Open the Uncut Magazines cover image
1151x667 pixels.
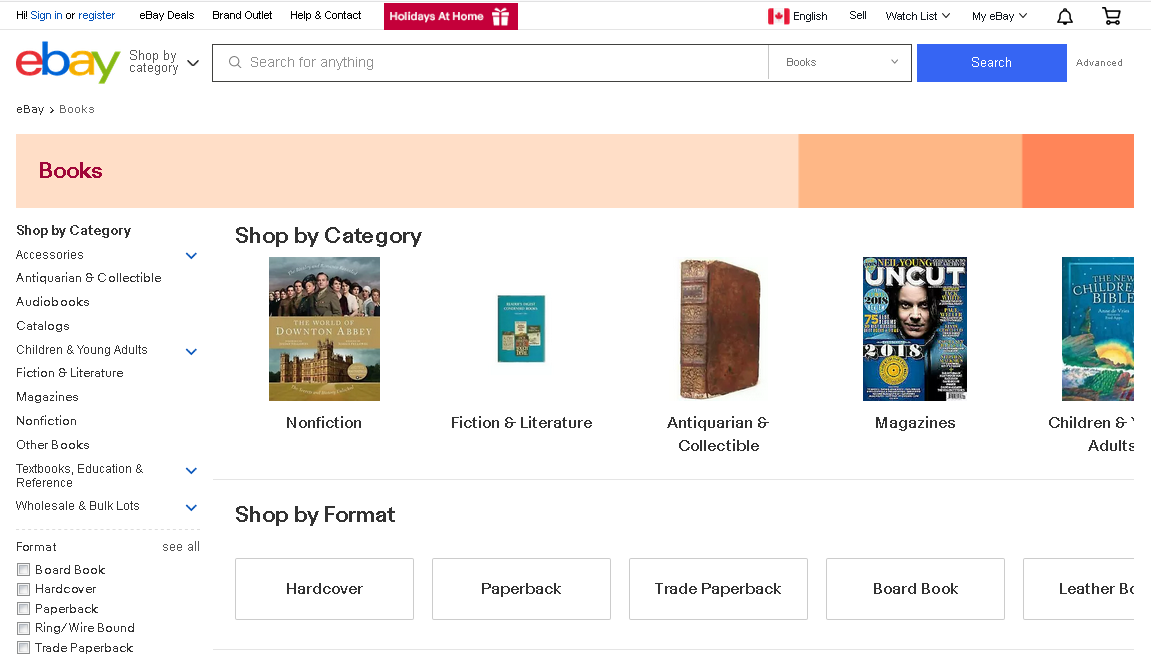(914, 329)
